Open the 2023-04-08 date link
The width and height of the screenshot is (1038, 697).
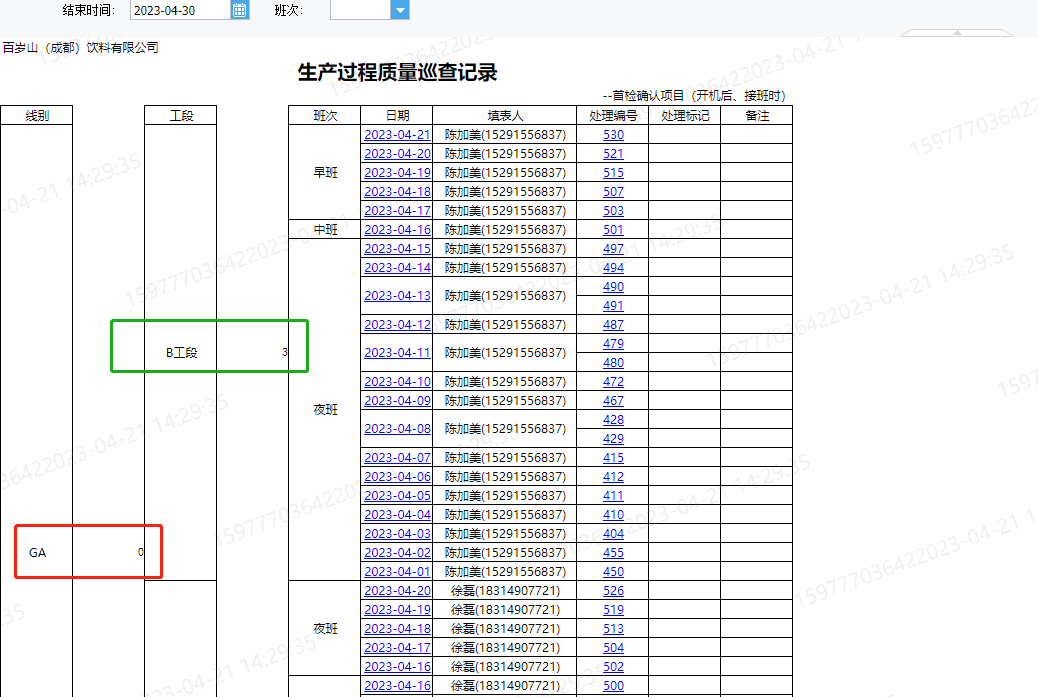[397, 429]
